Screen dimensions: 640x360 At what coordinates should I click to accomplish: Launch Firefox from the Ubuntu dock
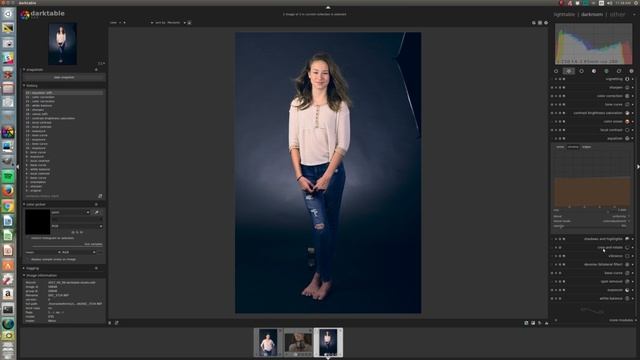point(8,191)
